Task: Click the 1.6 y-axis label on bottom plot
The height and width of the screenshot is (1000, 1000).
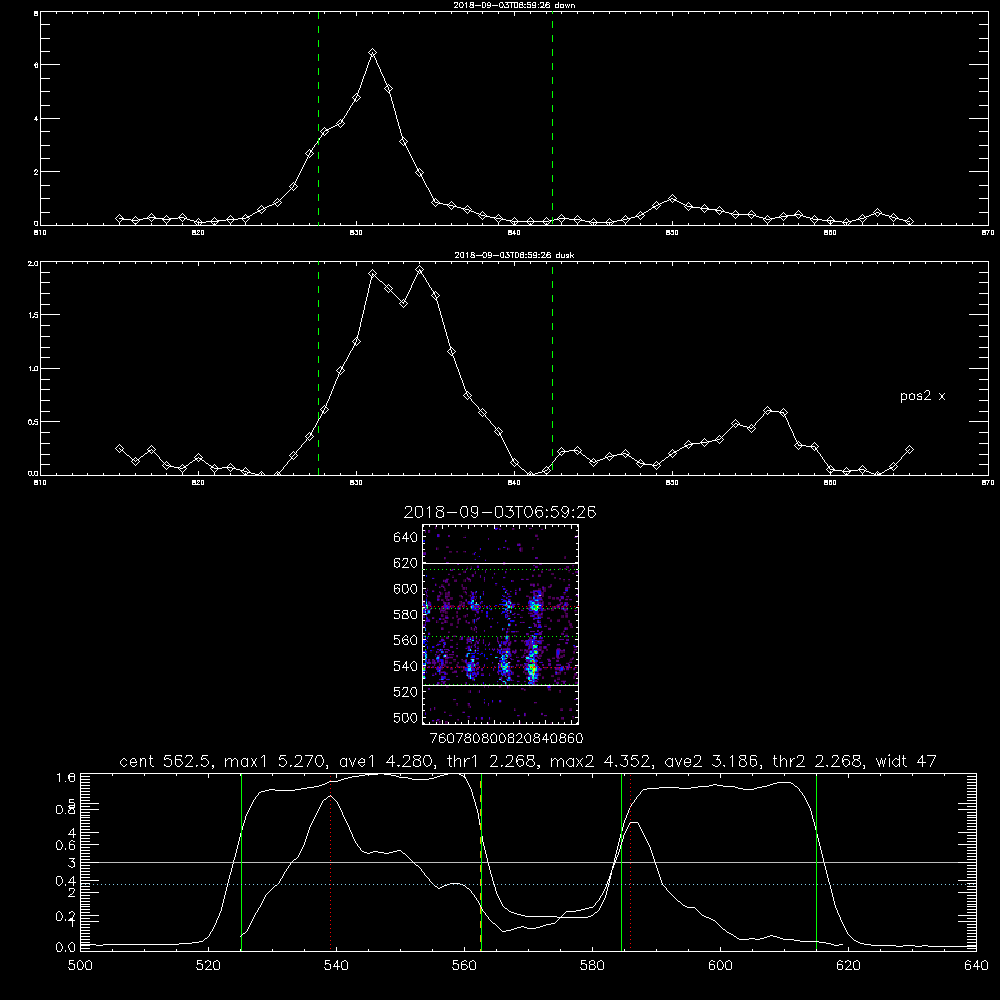Action: pyautogui.click(x=66, y=777)
